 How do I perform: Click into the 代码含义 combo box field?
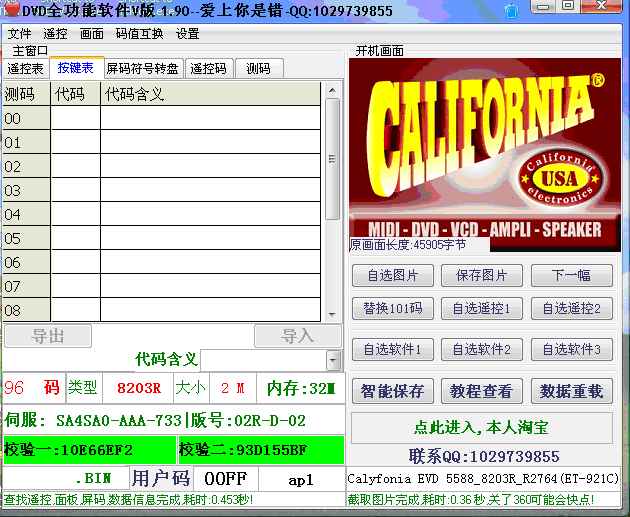tap(264, 360)
